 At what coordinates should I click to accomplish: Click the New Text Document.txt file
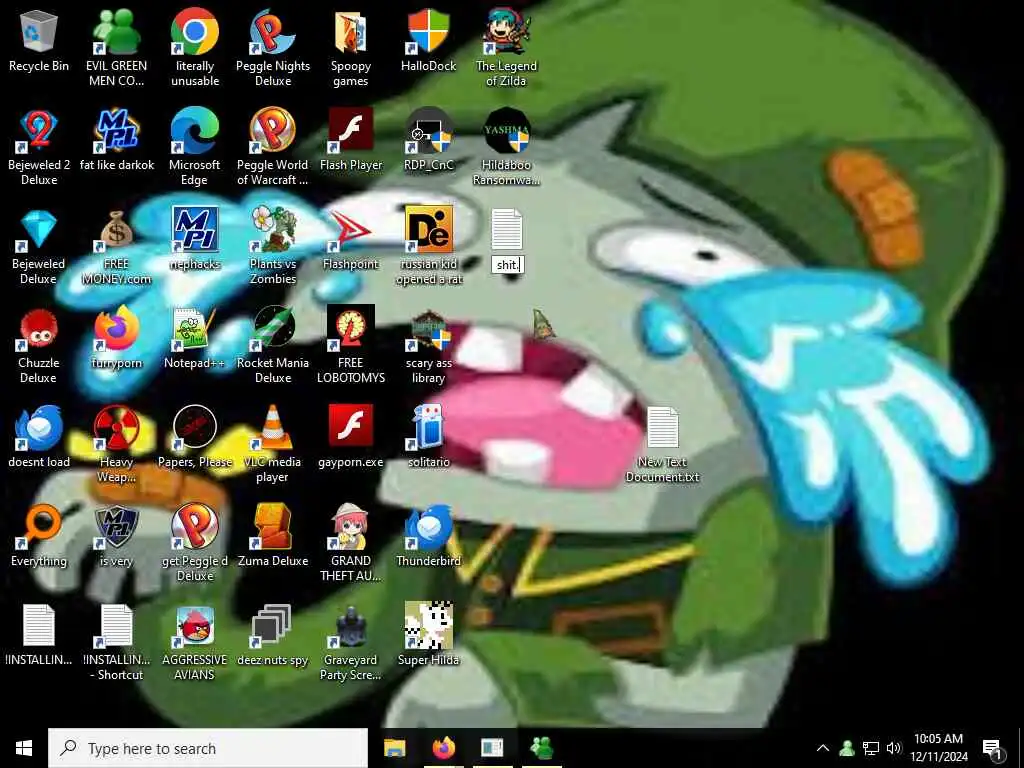662,428
